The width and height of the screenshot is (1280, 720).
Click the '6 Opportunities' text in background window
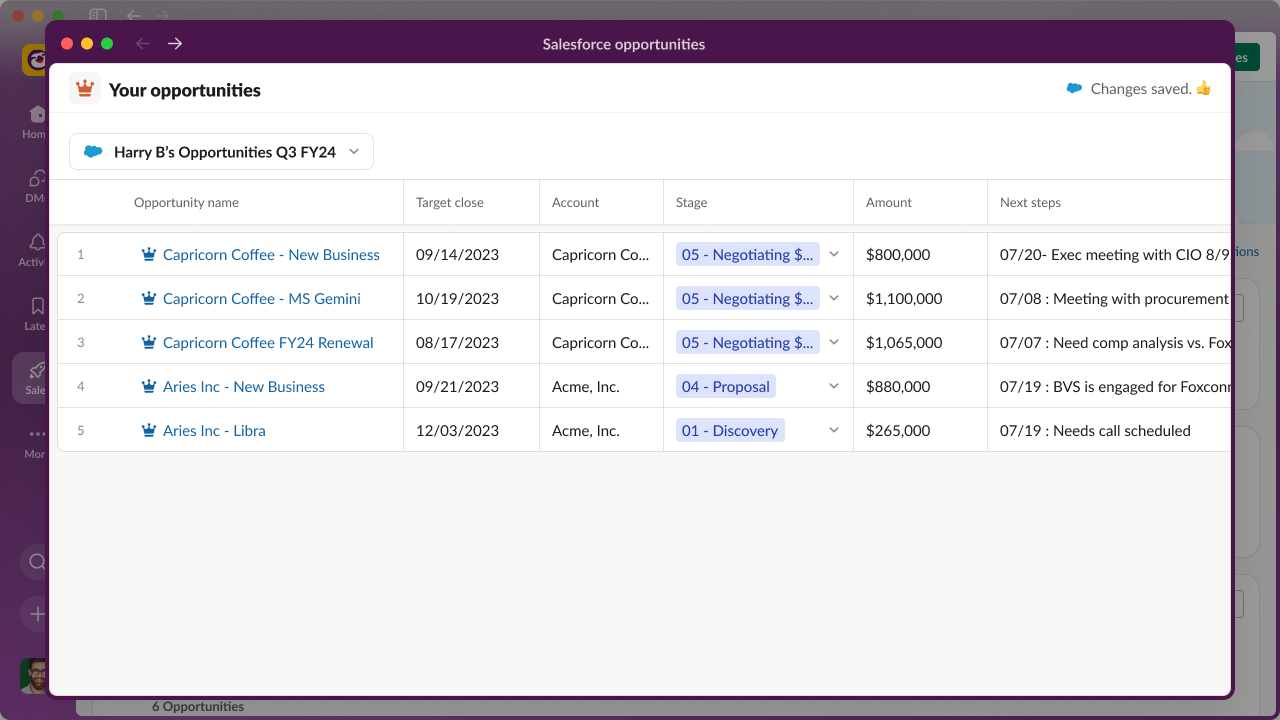[198, 707]
